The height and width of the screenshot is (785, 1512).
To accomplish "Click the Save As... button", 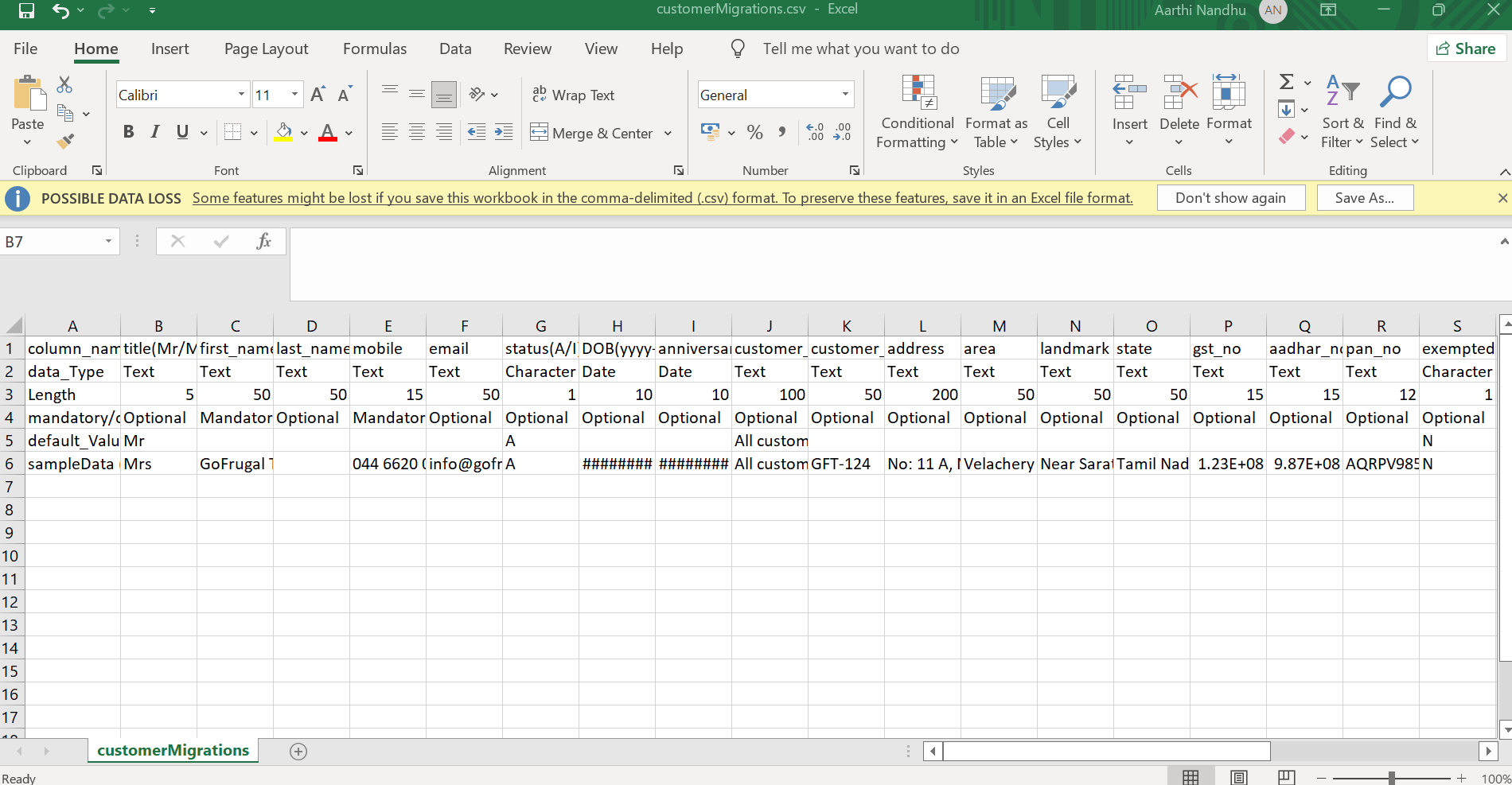I will point(1364,198).
